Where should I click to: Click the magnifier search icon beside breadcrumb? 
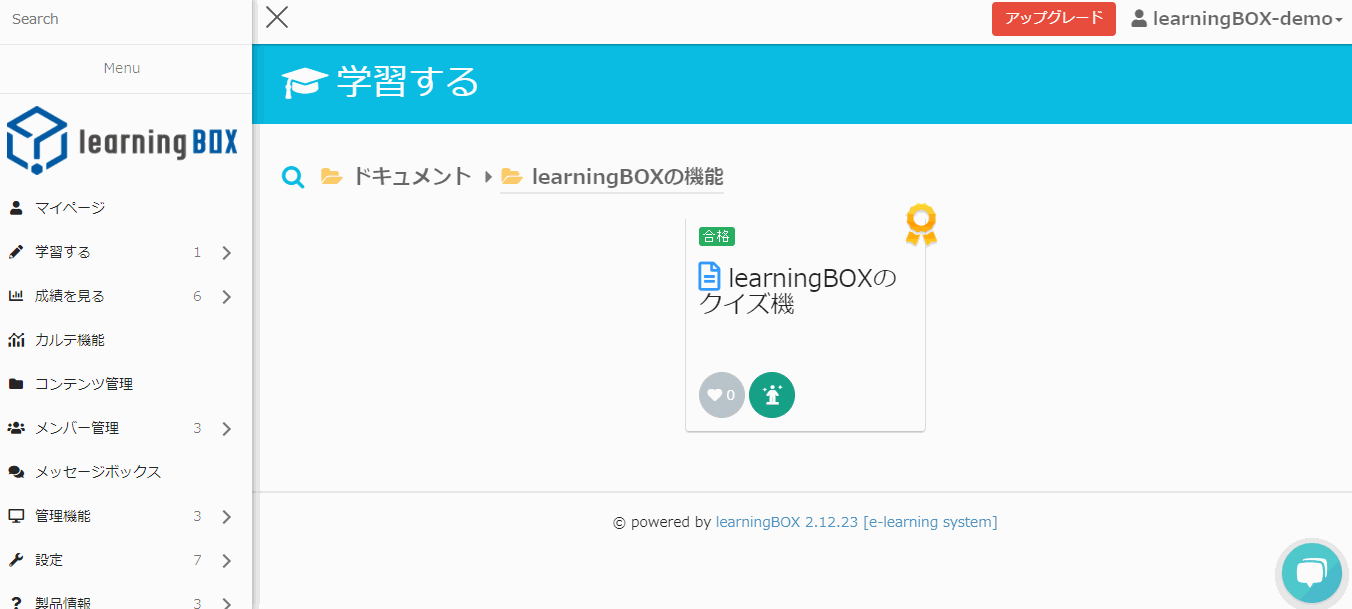(293, 178)
